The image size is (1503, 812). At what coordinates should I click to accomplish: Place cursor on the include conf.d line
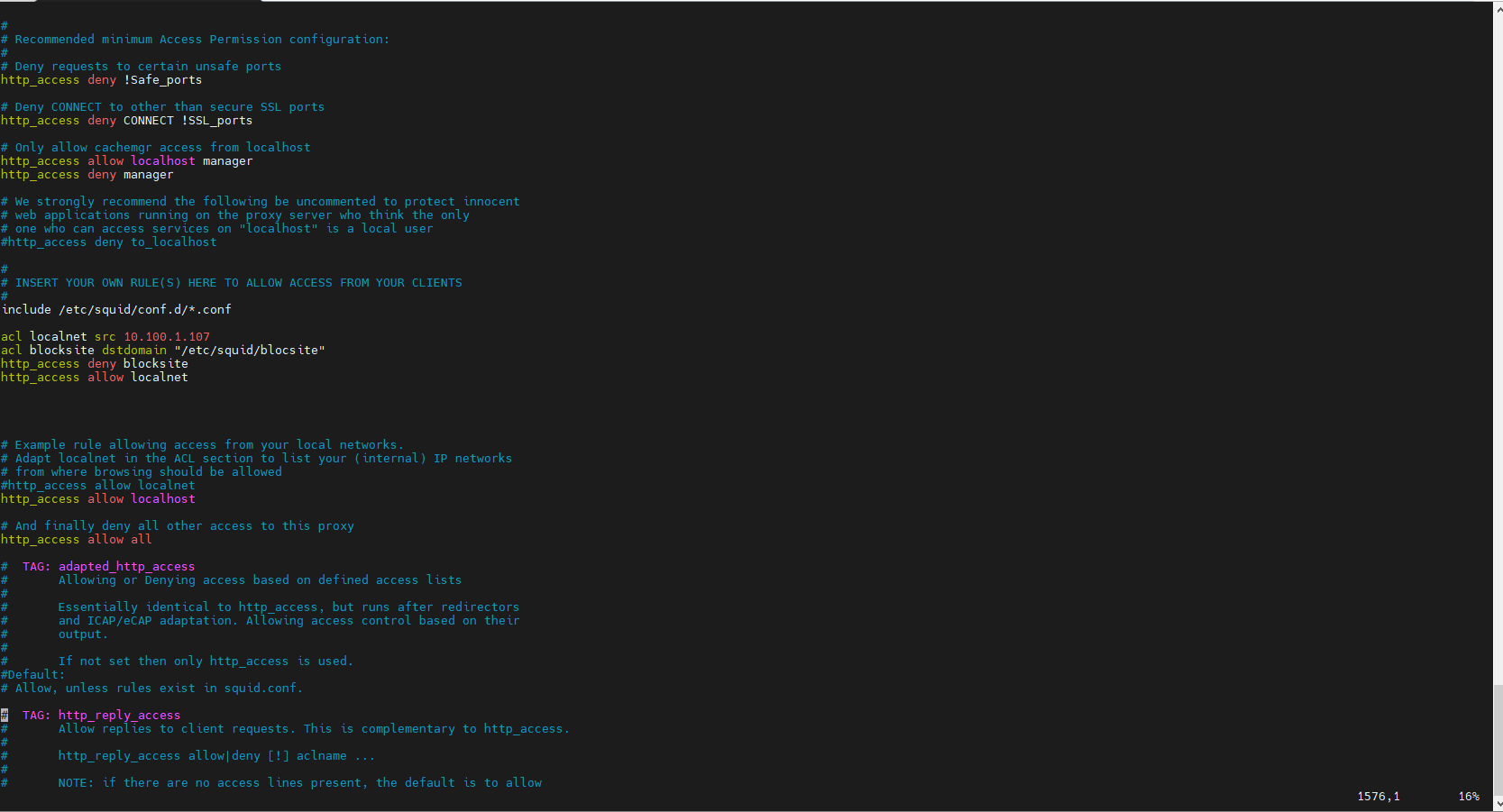tap(116, 310)
